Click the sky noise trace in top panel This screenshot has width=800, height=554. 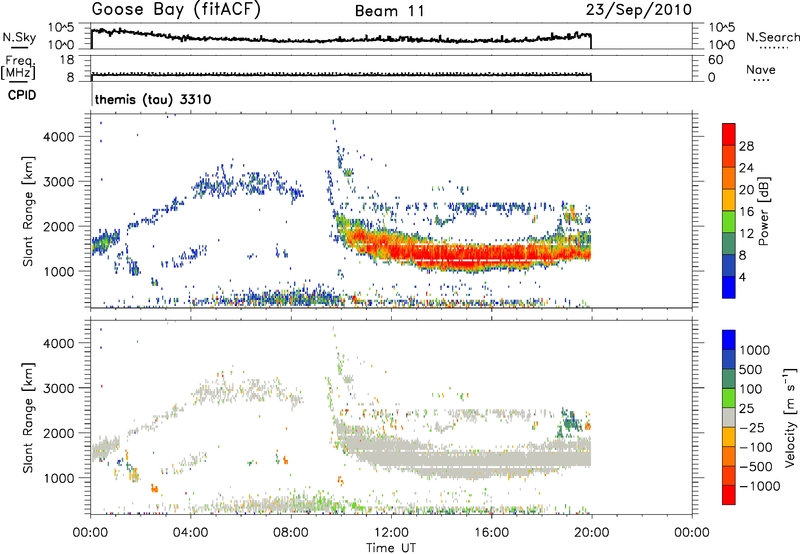pos(341,39)
